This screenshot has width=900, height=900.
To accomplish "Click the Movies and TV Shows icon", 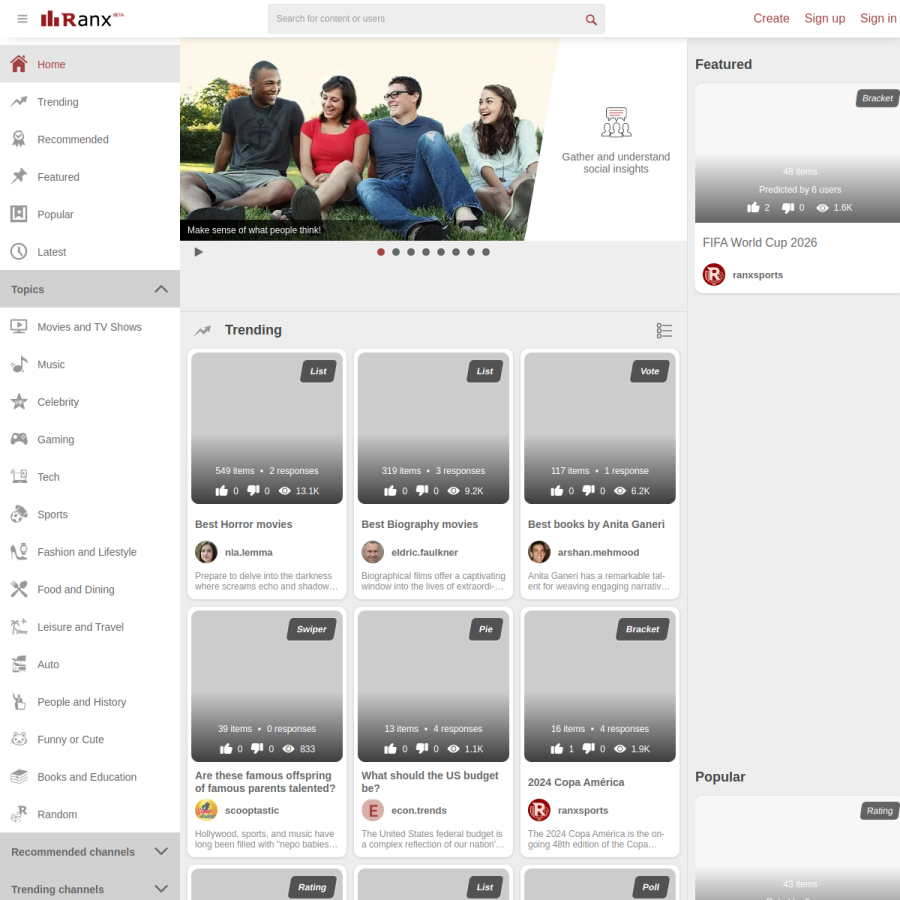I will coord(19,327).
